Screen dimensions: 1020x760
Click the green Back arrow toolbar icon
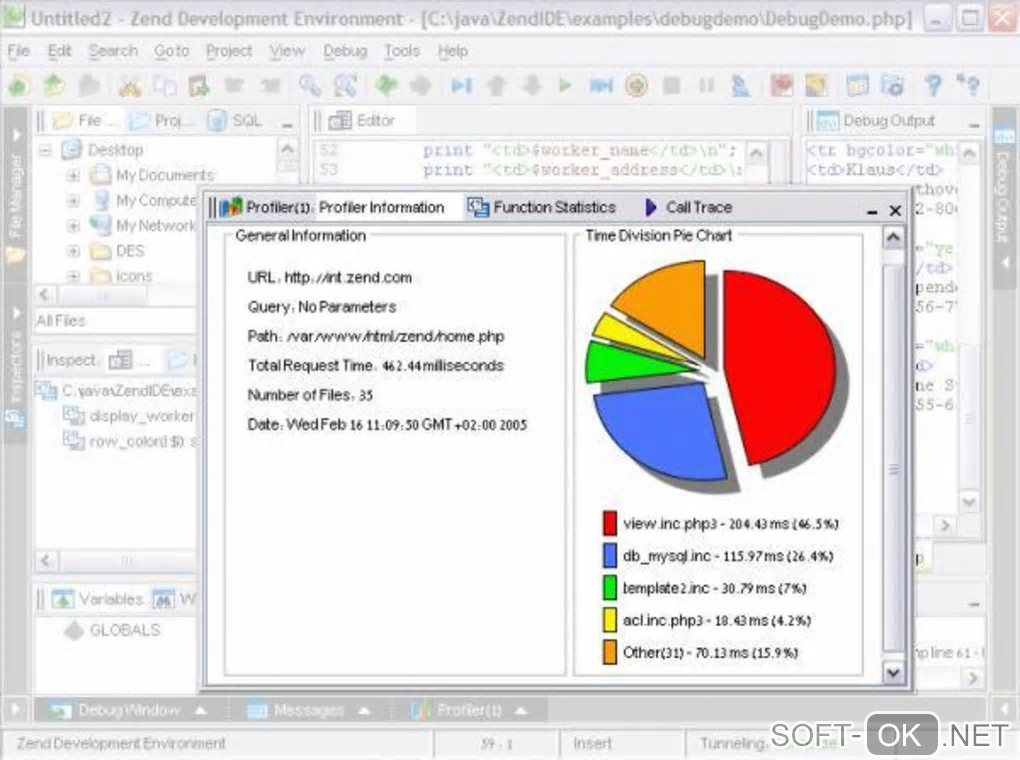tap(386, 85)
